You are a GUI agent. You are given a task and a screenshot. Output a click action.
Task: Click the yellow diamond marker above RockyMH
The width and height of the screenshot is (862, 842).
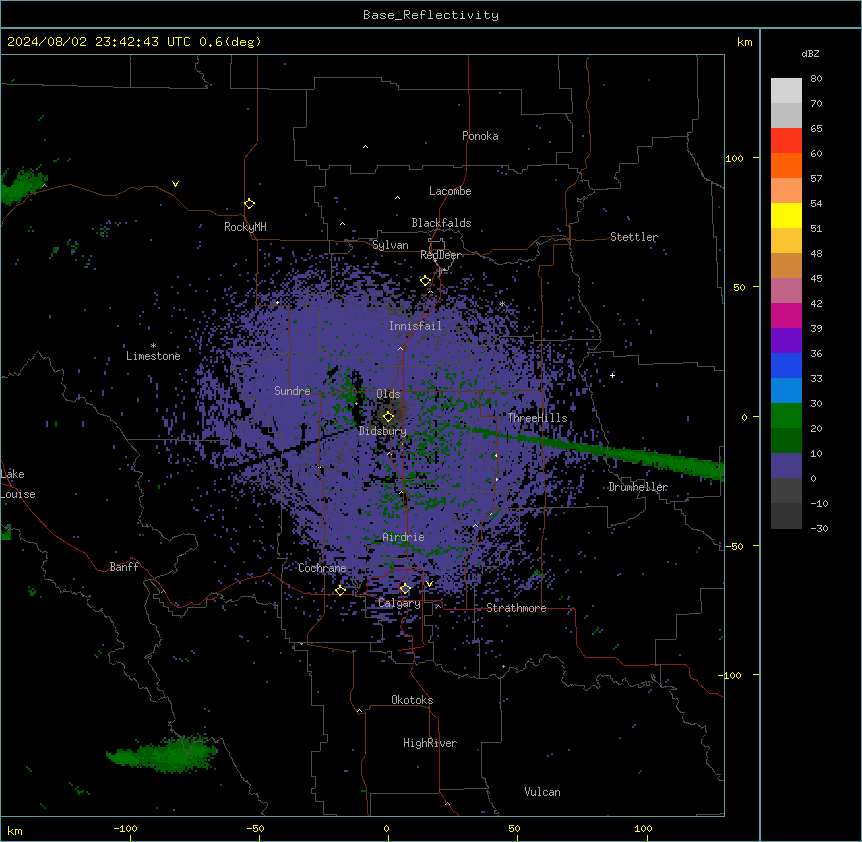click(x=250, y=204)
